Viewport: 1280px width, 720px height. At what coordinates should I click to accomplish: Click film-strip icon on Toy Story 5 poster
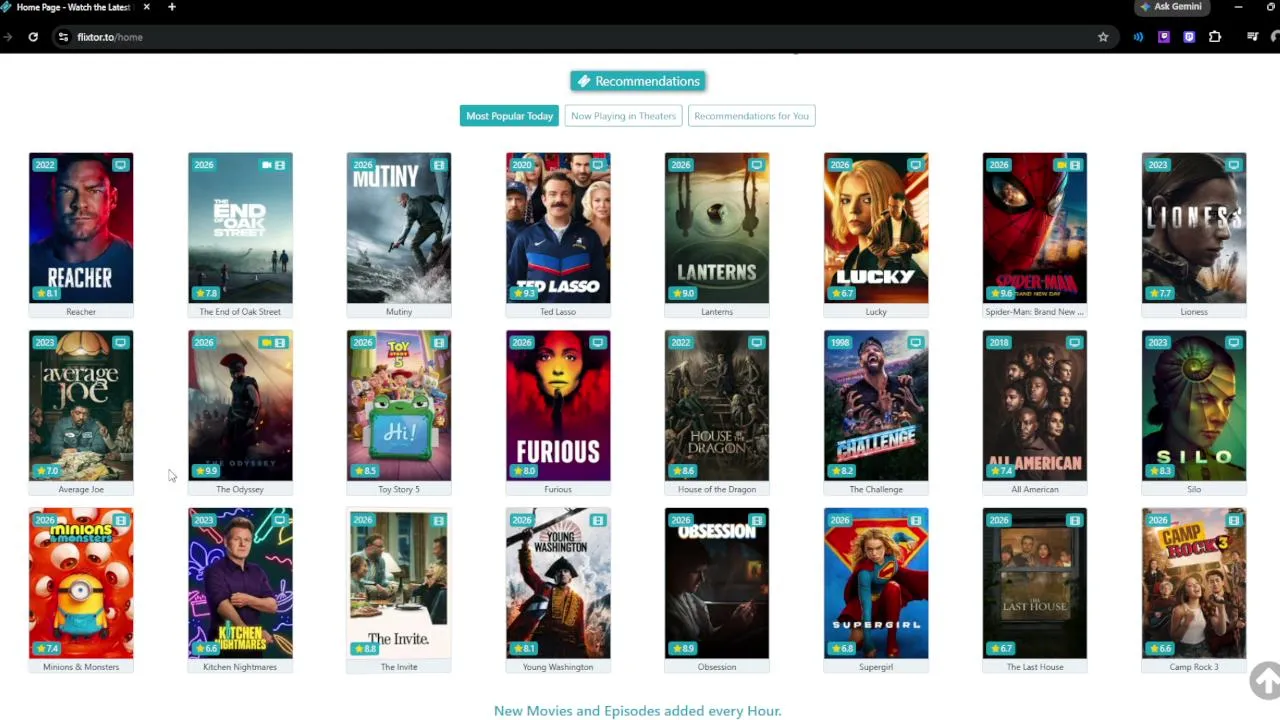coord(438,343)
